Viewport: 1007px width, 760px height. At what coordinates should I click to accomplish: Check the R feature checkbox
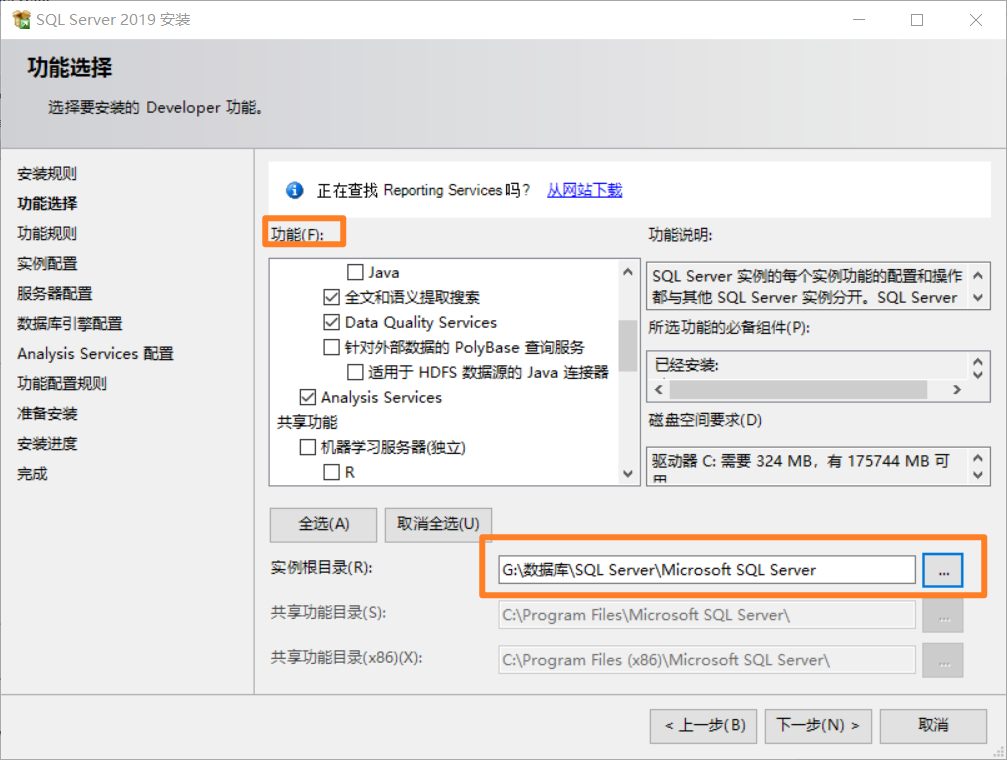(331, 473)
